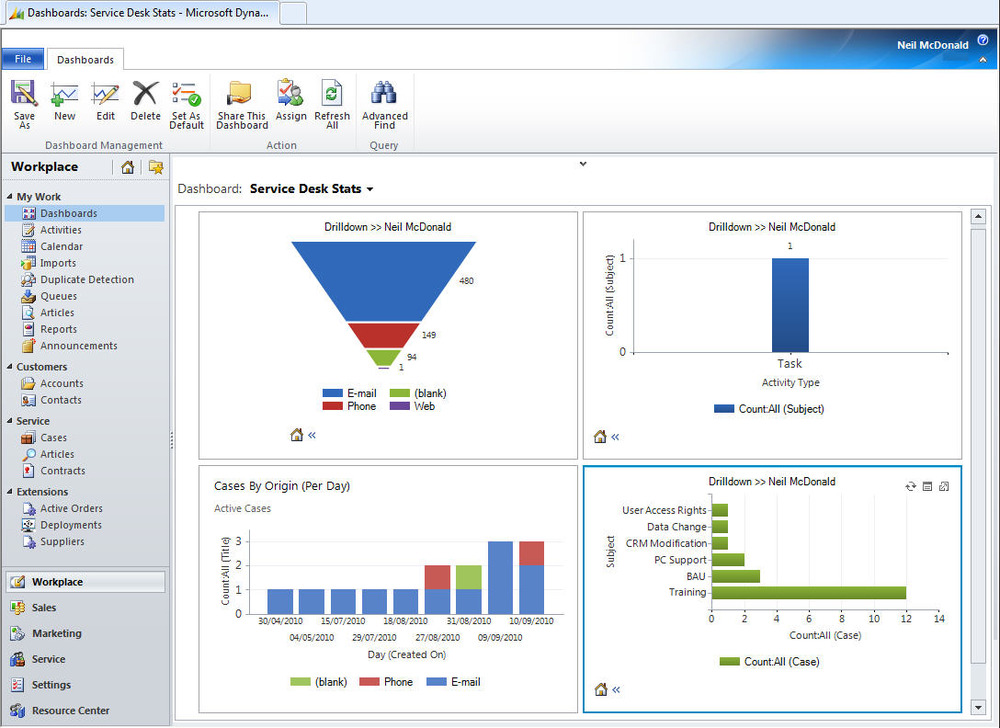
Task: Open the Queues link in My Work
Action: coord(58,296)
